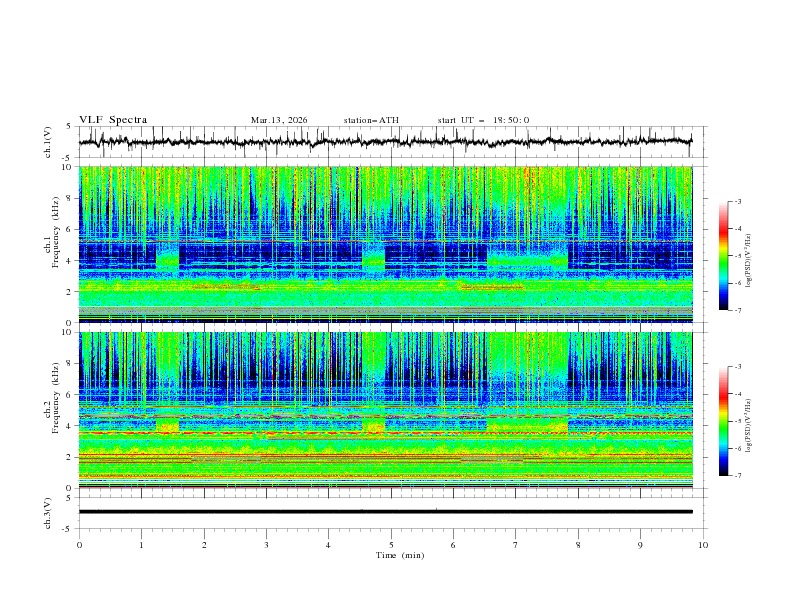Click time axis tick label "7"
Viewport: 792px width, 612px height.
(516, 545)
